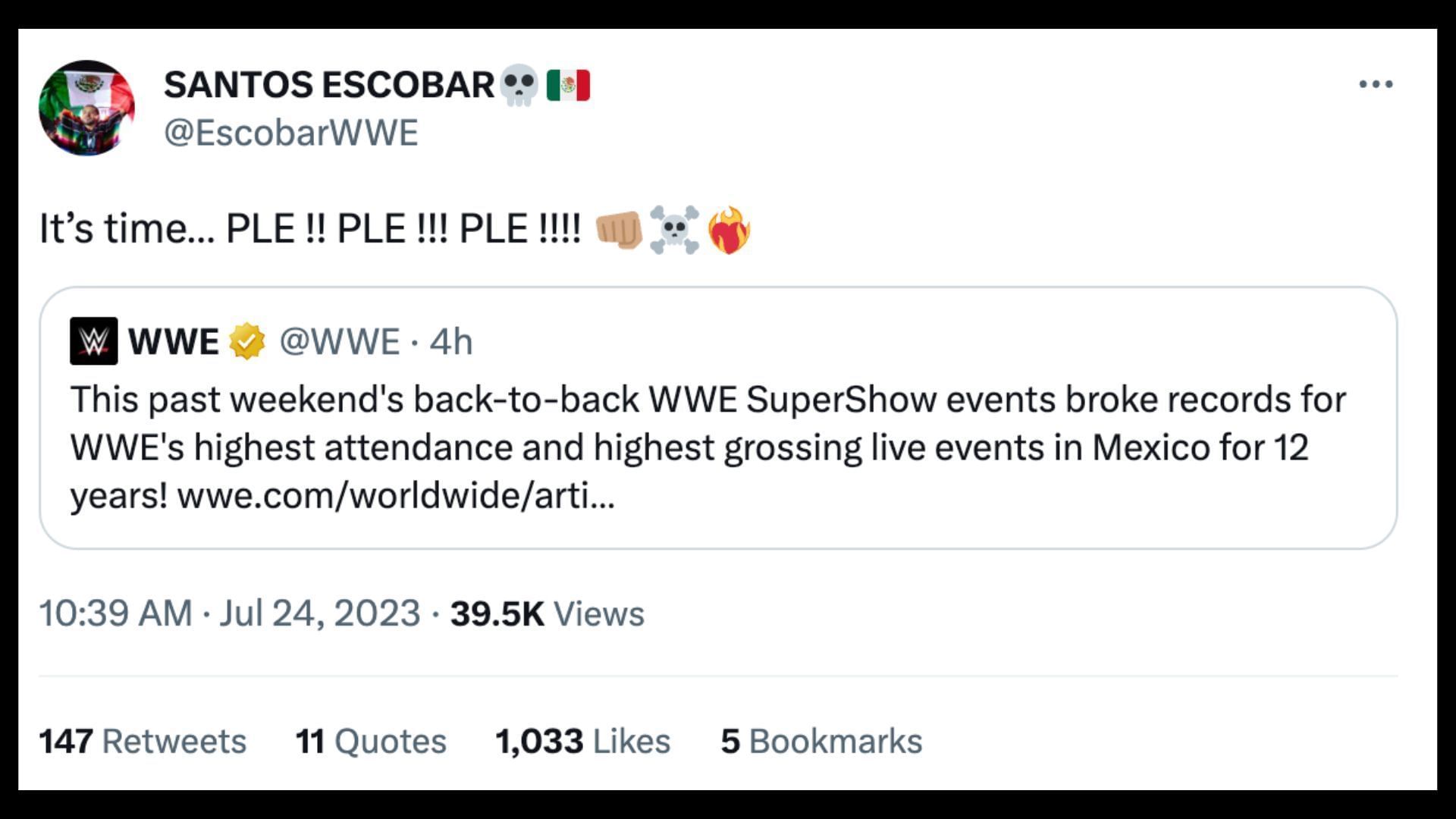Open the wwe.com/worldwide article link

395,496
